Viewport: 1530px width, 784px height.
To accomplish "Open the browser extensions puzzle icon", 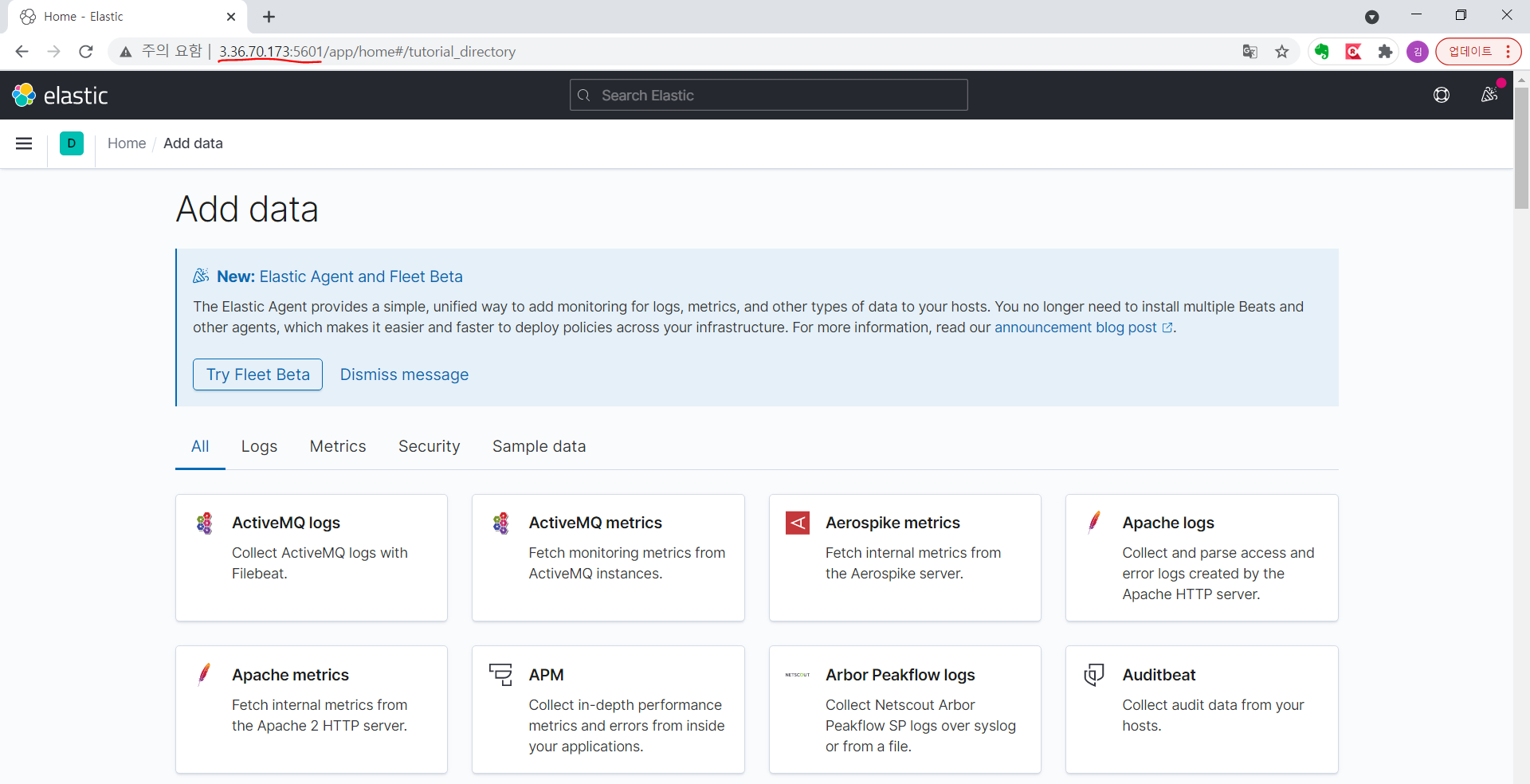I will [1385, 52].
